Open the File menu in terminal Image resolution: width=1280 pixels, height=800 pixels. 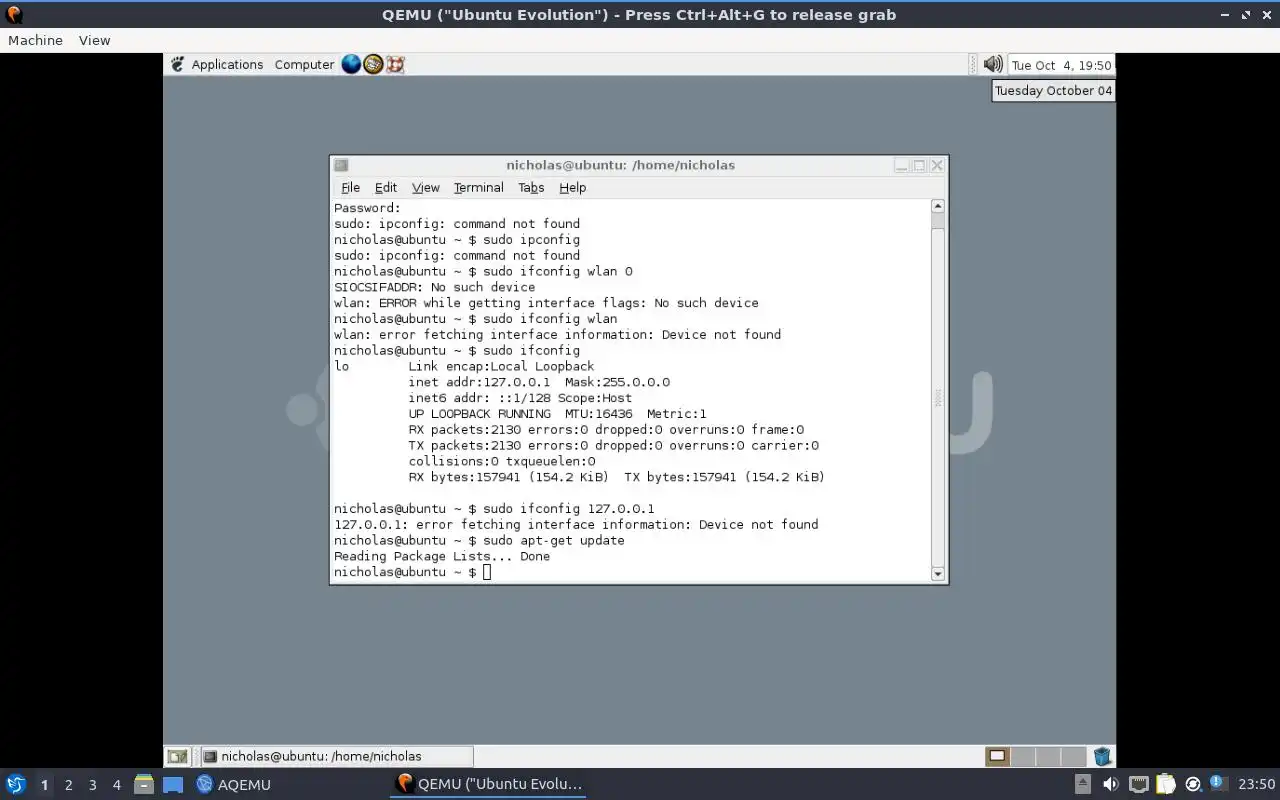pos(350,187)
